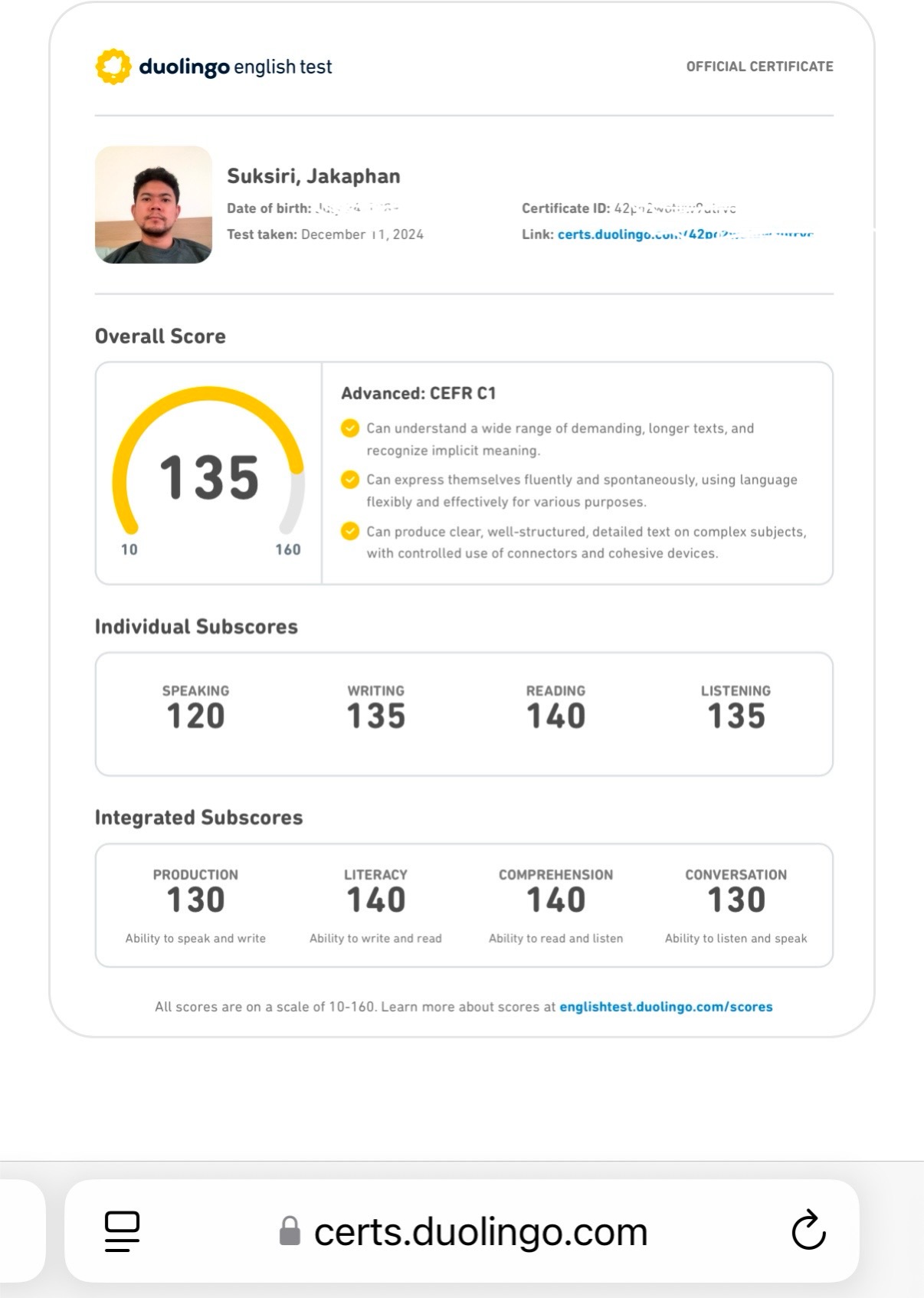Click the third yellow checkmark bullet icon
The height and width of the screenshot is (1298, 924).
350,531
